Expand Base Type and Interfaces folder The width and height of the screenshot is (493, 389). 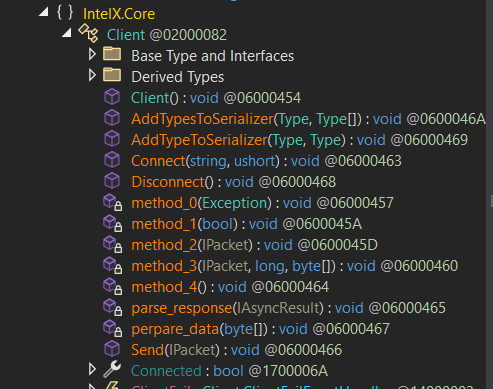pos(92,55)
